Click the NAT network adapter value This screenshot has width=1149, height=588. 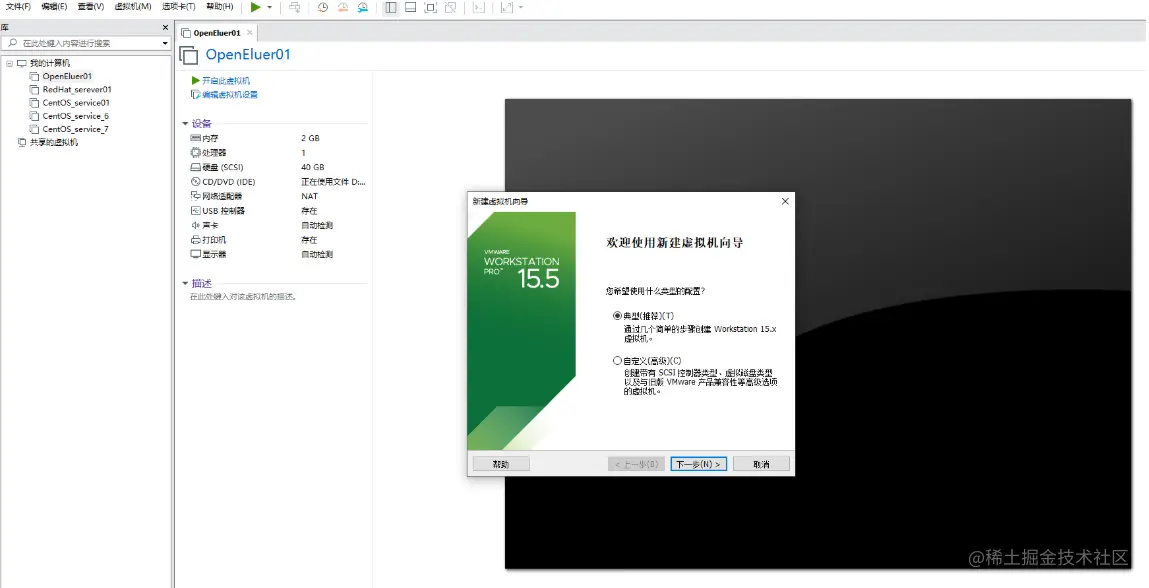pos(309,196)
